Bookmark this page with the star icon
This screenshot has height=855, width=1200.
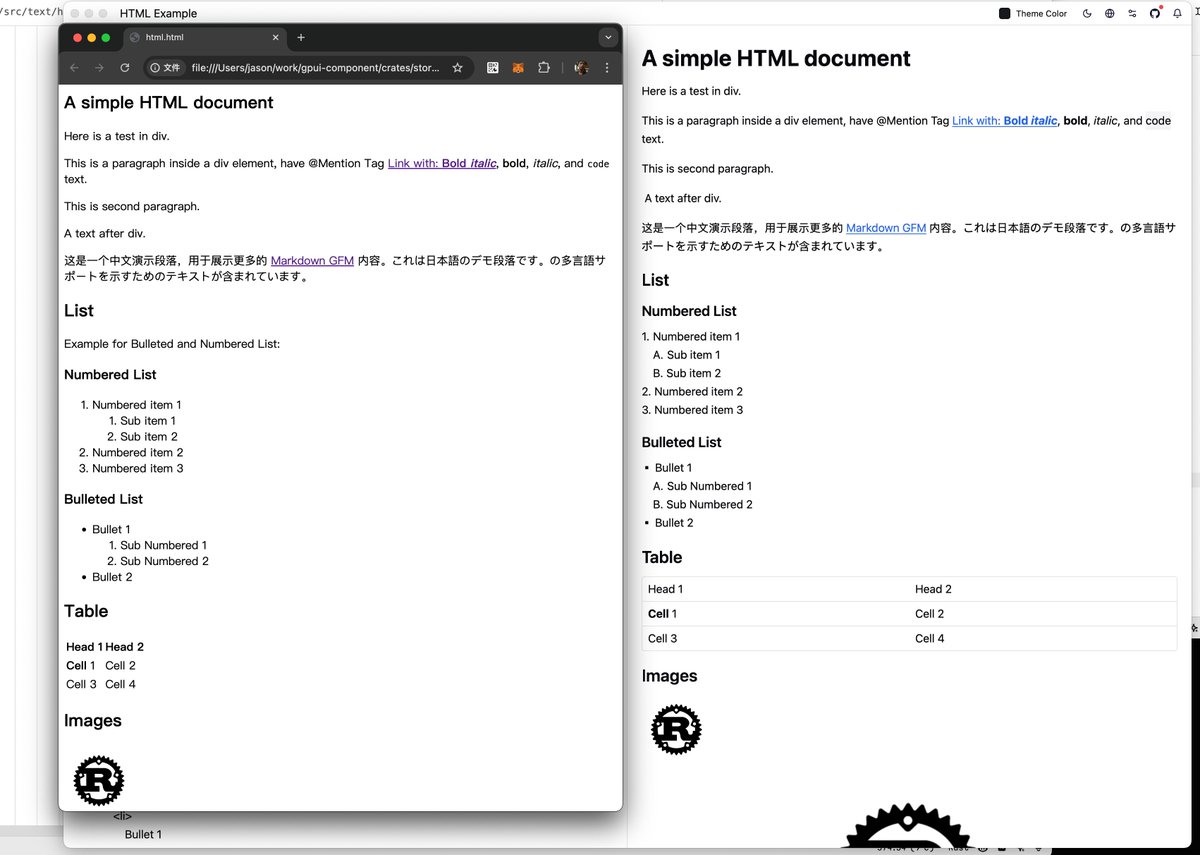(458, 68)
